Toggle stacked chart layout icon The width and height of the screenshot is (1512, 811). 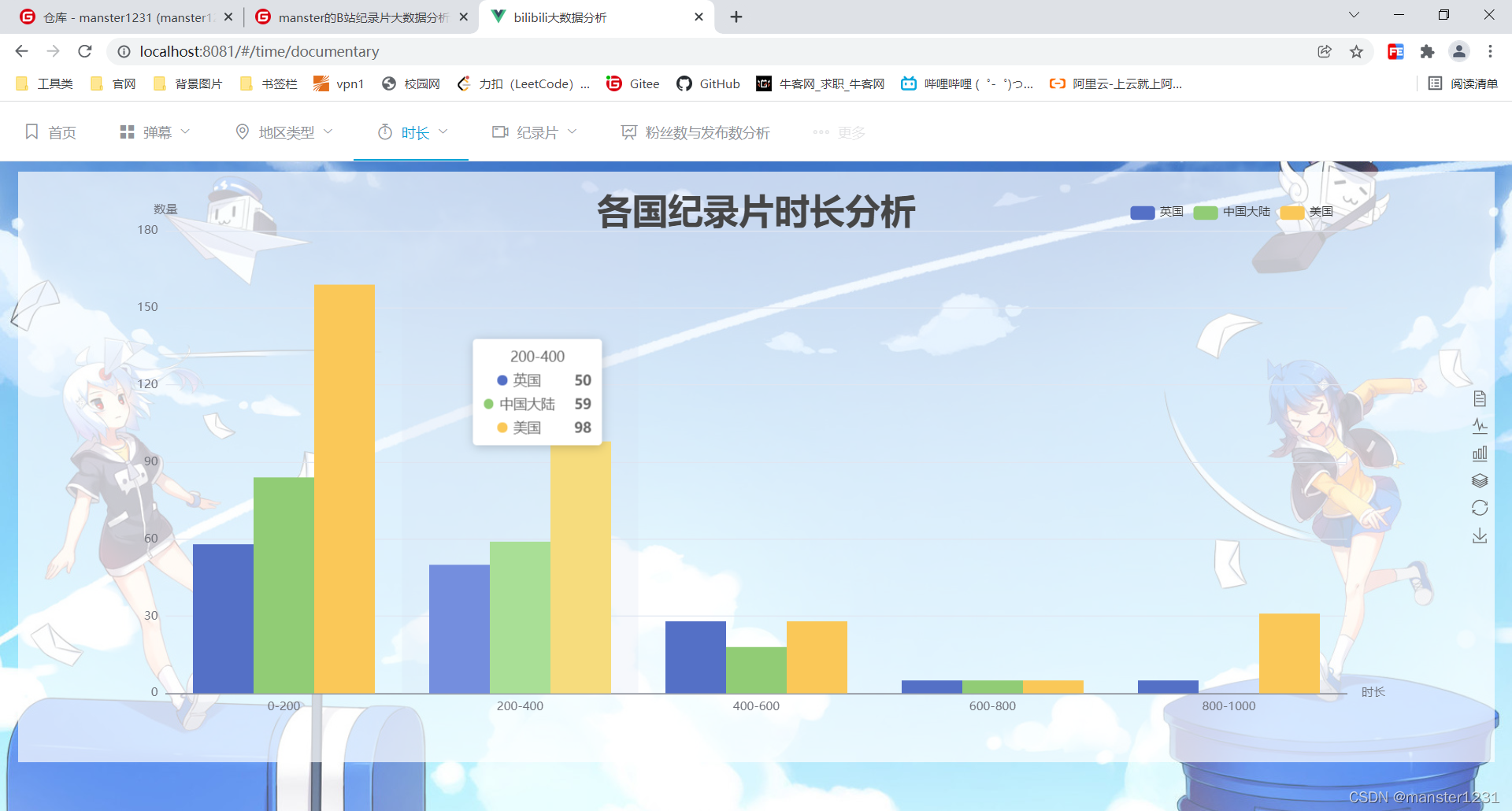click(x=1480, y=480)
